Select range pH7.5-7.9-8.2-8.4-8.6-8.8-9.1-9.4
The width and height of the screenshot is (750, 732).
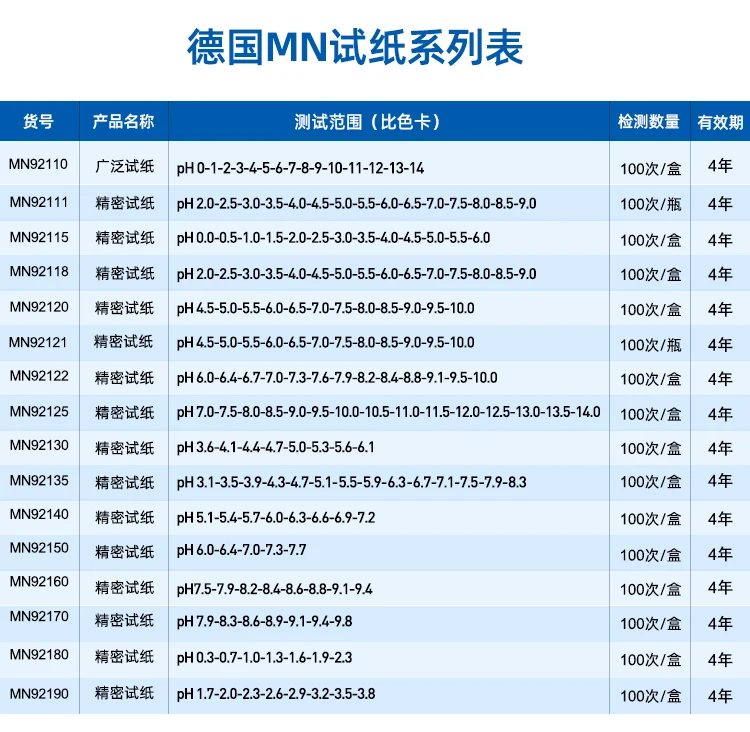click(275, 589)
